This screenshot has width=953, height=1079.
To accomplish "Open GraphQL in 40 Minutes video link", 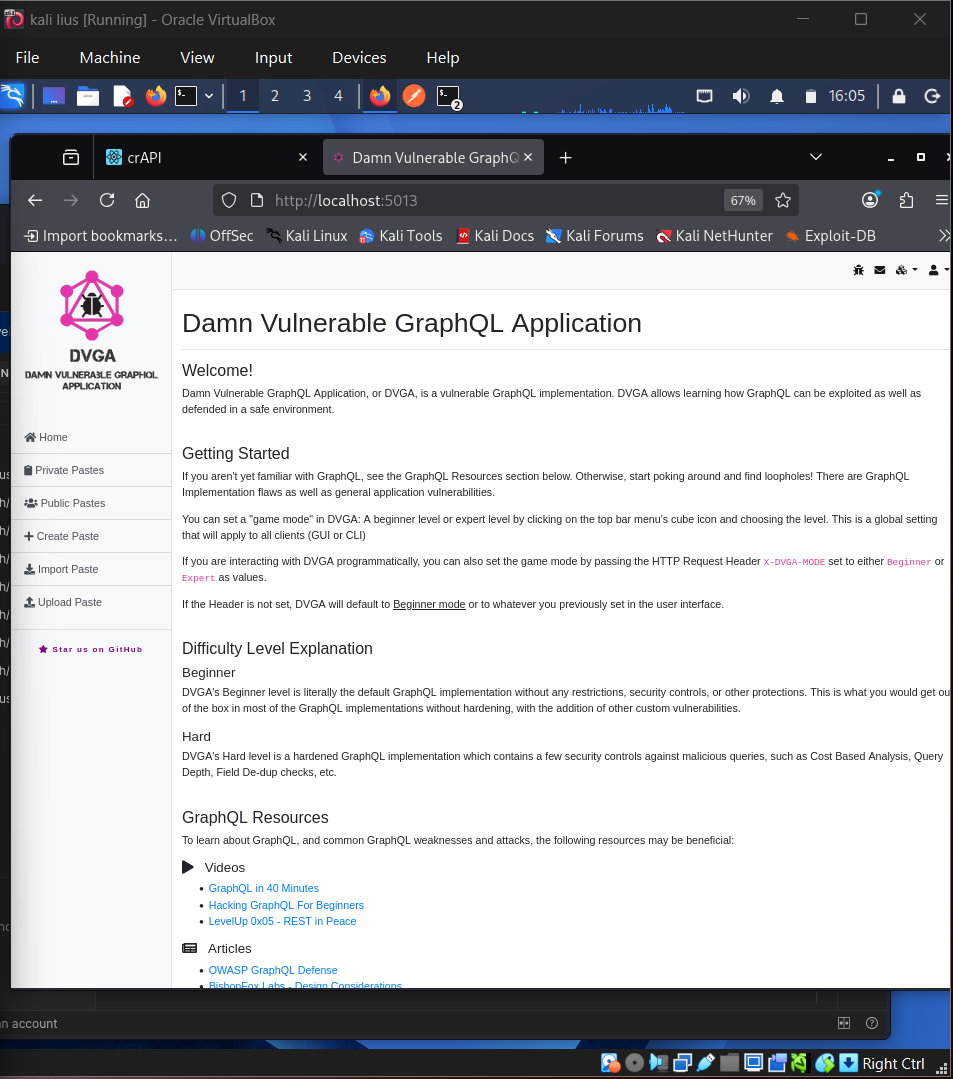I will [x=264, y=888].
